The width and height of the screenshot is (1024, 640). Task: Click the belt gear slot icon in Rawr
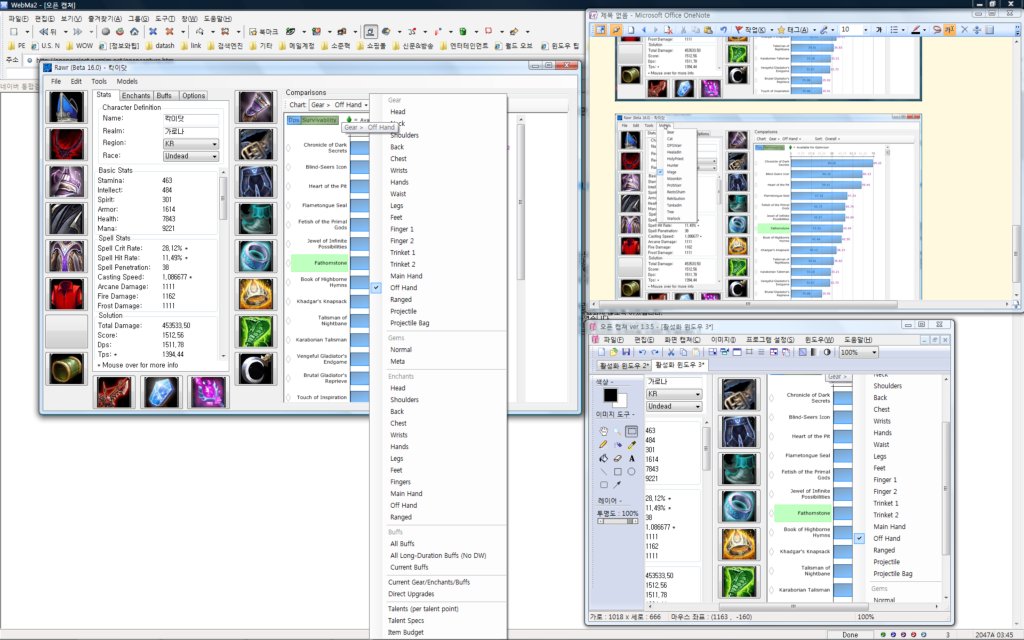pos(256,144)
